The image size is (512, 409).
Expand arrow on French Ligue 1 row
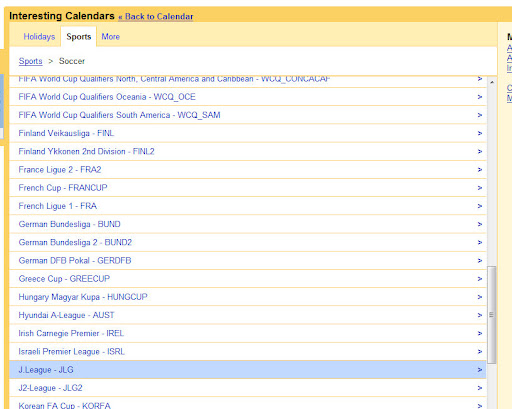tap(480, 206)
